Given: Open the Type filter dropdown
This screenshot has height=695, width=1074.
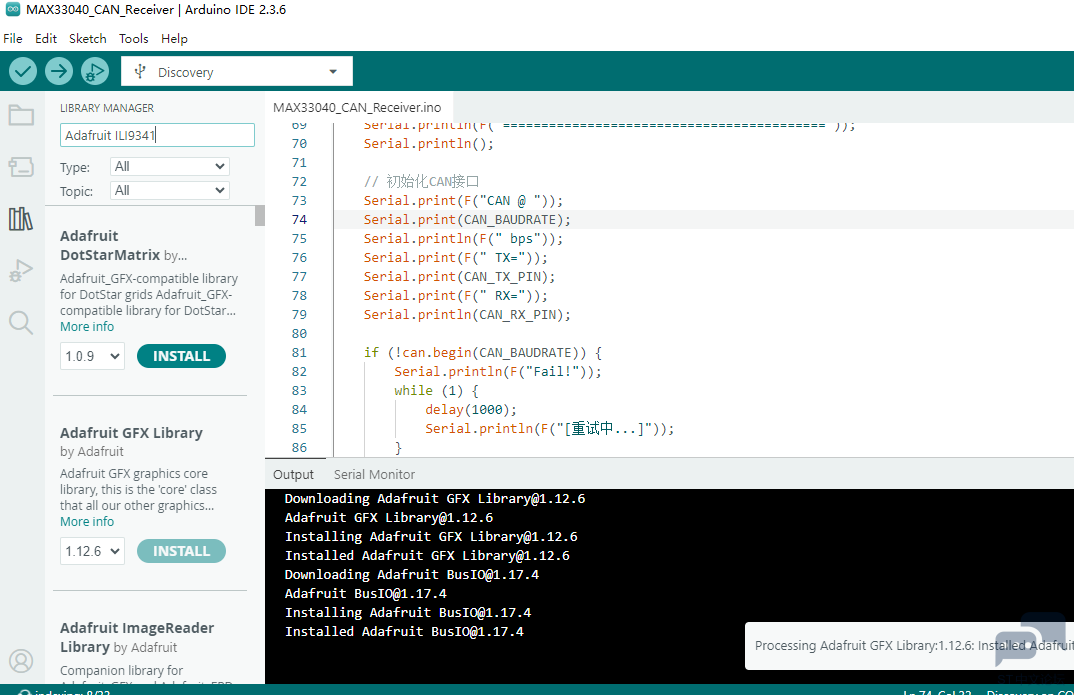Looking at the screenshot, I should (x=169, y=166).
